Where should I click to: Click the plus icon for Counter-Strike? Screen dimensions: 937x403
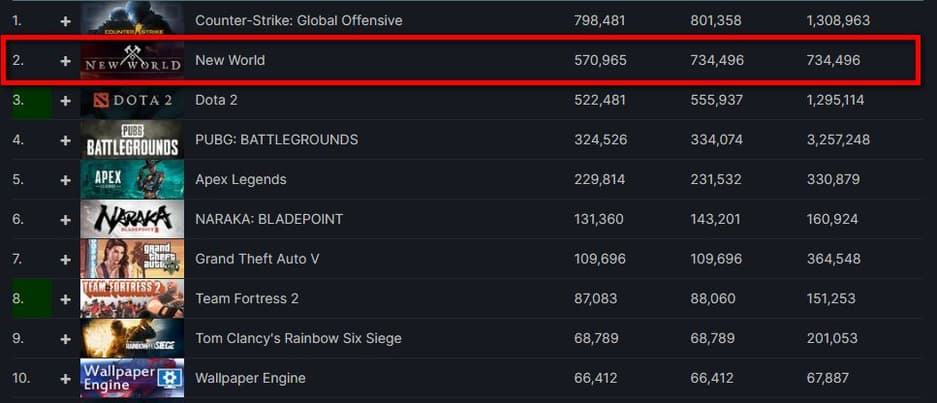[x=66, y=20]
